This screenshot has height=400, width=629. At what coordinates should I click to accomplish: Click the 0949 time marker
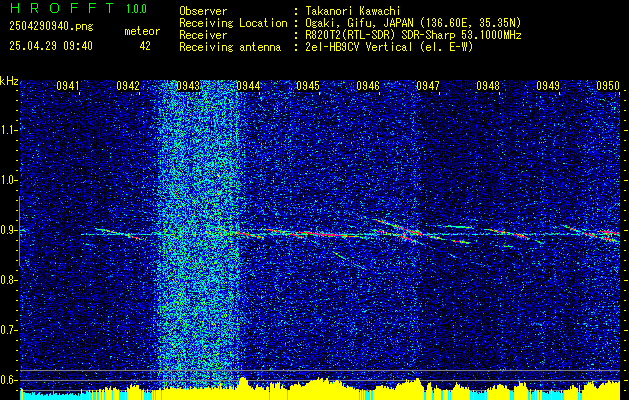(548, 86)
